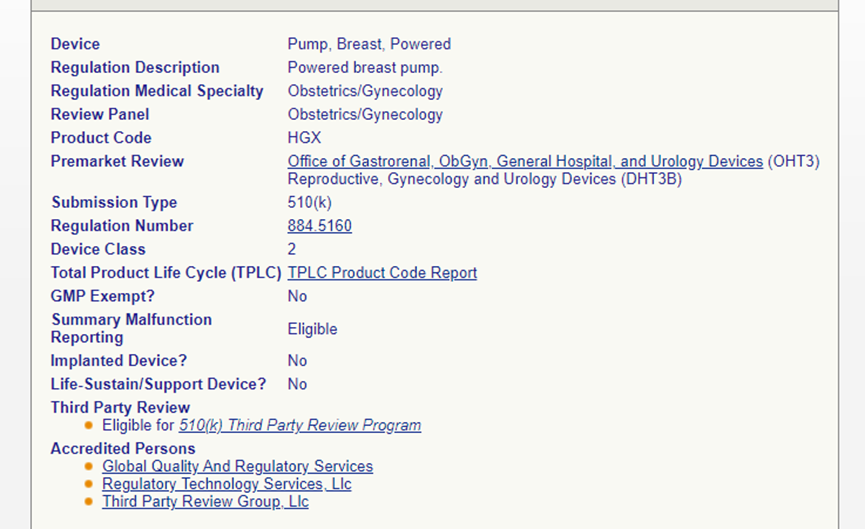Click the Third Party Review heading

pyautogui.click(x=120, y=408)
